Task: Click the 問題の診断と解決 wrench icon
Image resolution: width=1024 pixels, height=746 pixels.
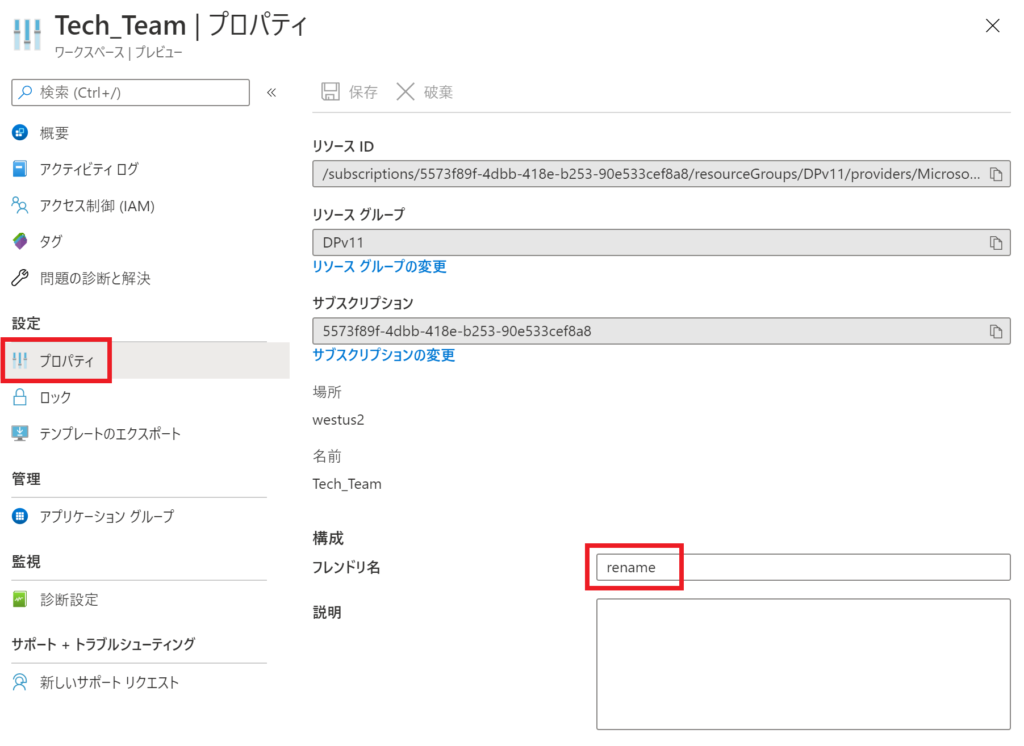Action: click(20, 278)
